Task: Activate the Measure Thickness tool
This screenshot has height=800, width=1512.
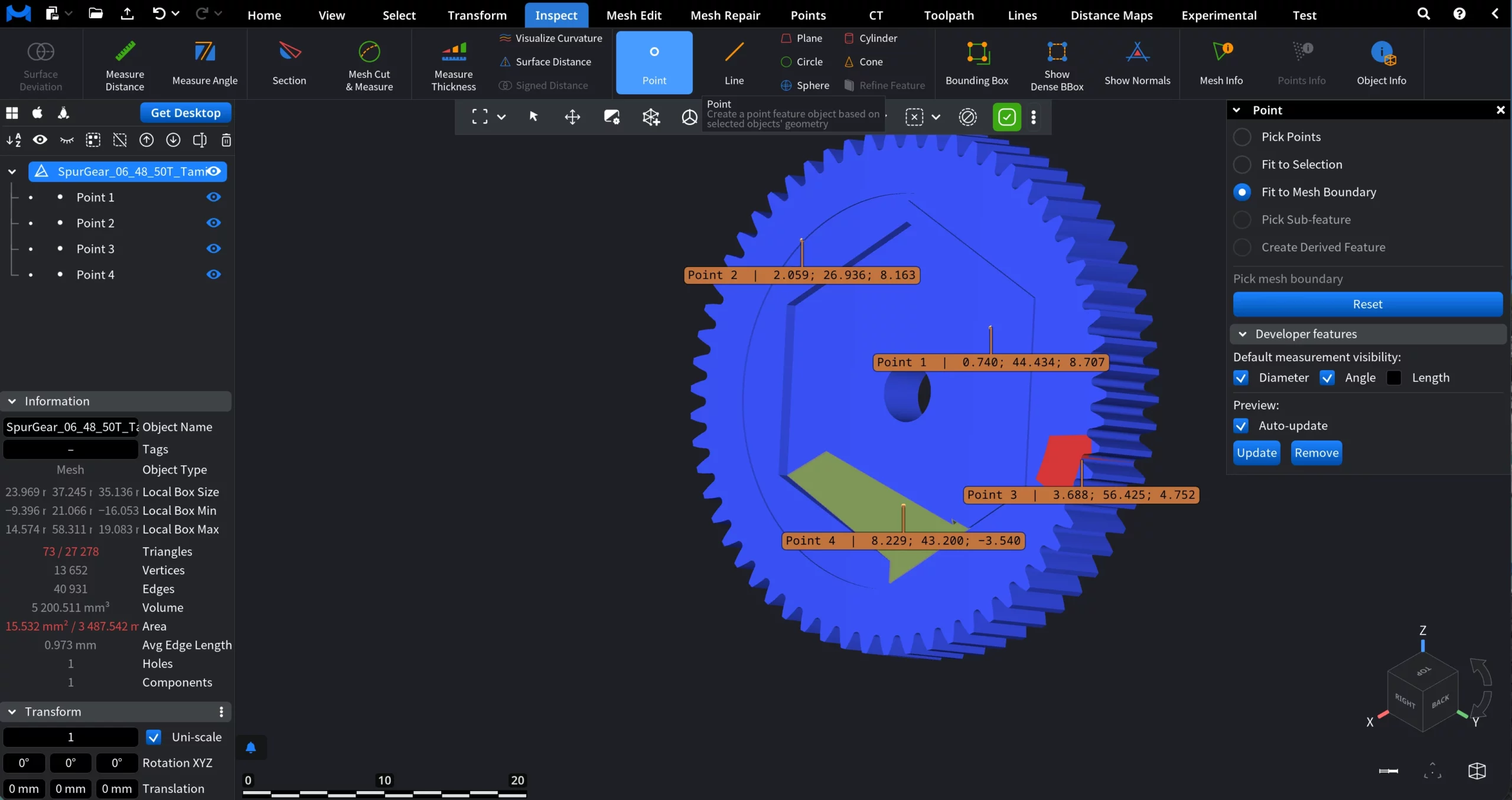Action: [x=453, y=65]
